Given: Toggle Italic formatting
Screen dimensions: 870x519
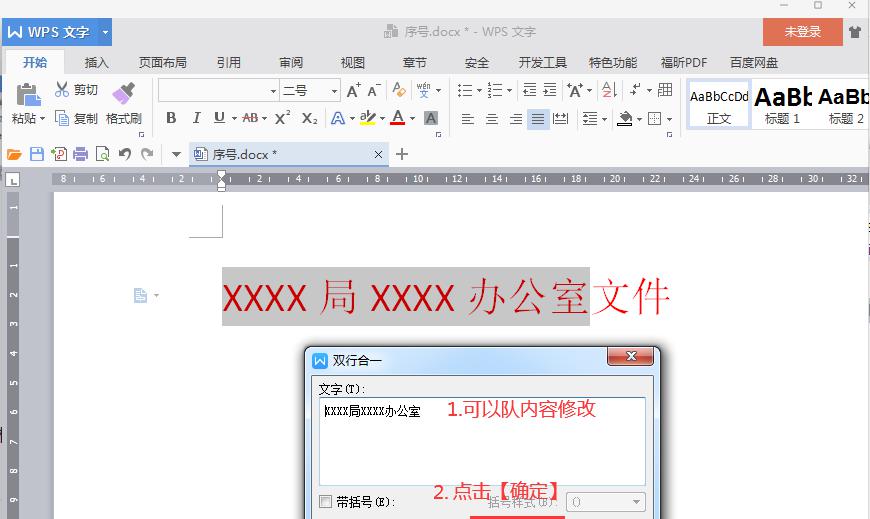Looking at the screenshot, I should [x=196, y=118].
